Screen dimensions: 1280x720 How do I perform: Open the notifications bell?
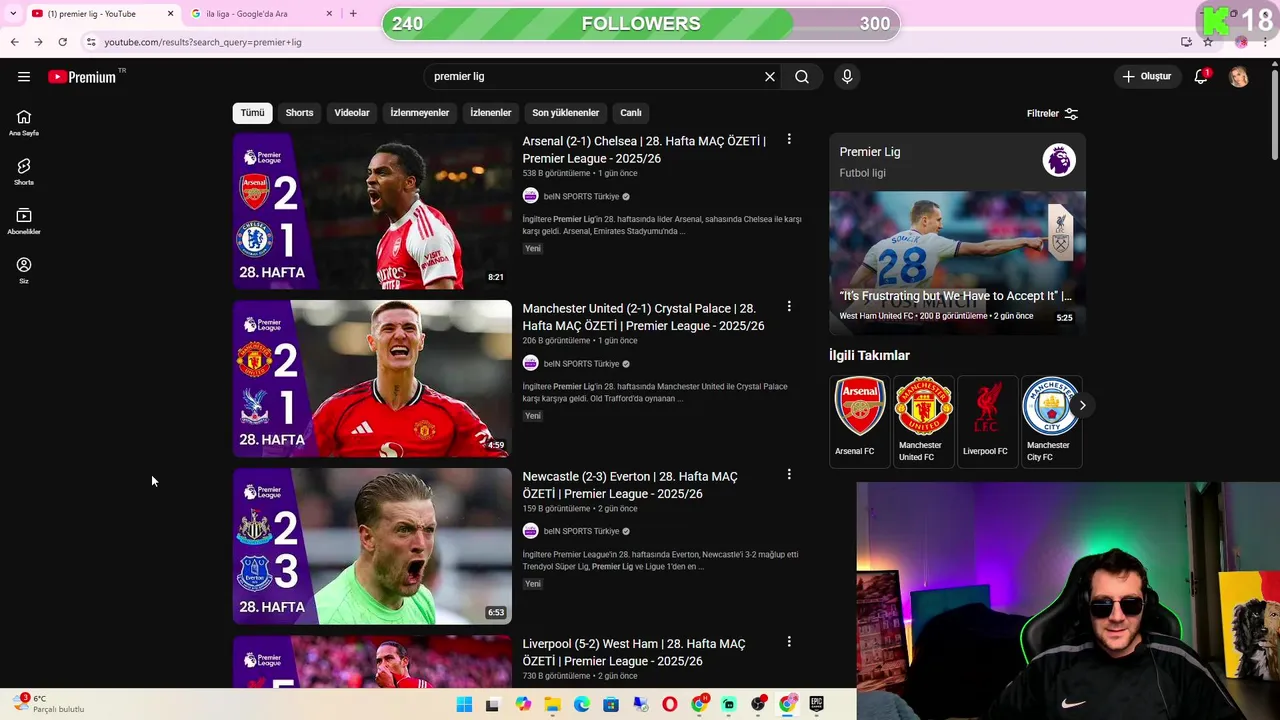point(1201,77)
